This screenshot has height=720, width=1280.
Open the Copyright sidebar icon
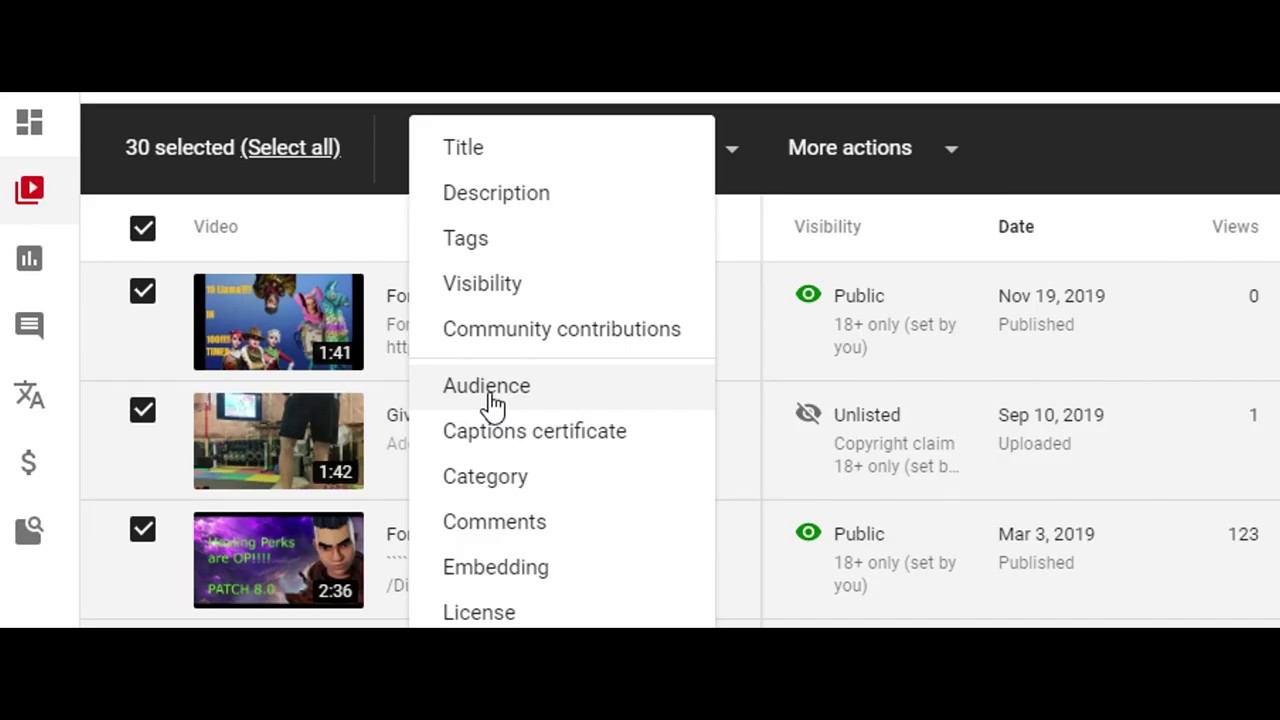click(x=30, y=530)
